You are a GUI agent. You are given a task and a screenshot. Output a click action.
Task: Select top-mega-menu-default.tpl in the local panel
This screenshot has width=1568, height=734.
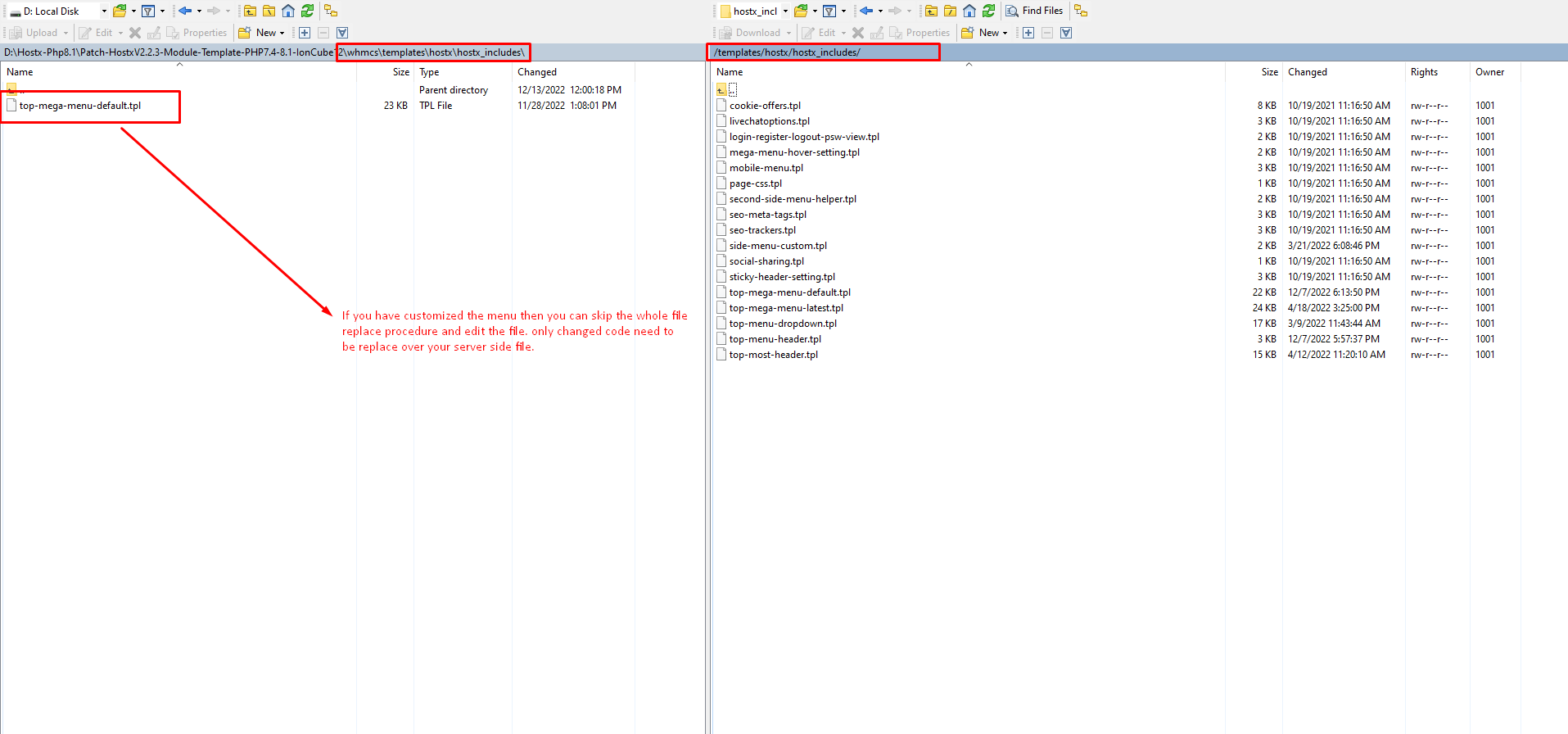[80, 106]
